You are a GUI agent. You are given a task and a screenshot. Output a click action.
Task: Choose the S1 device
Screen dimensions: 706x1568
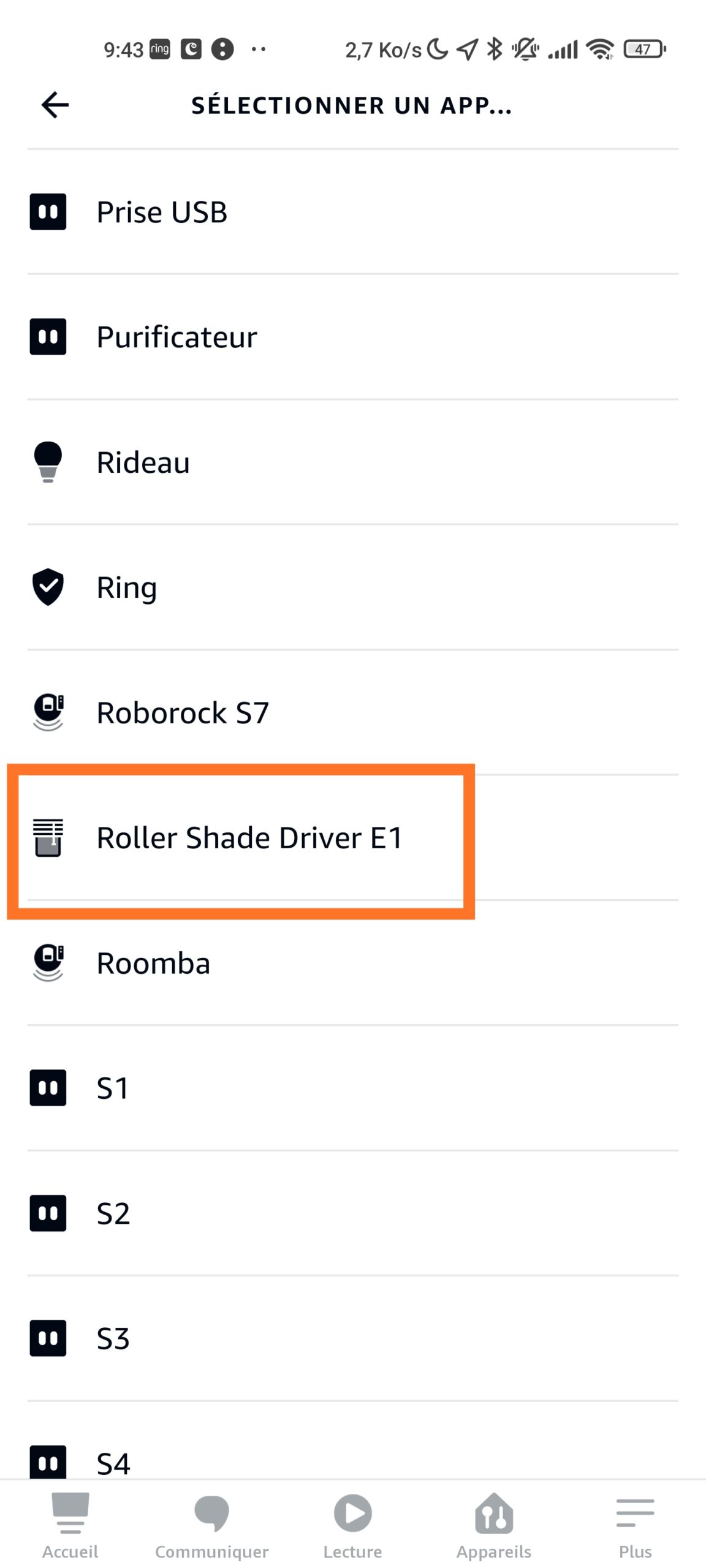pos(353,1088)
